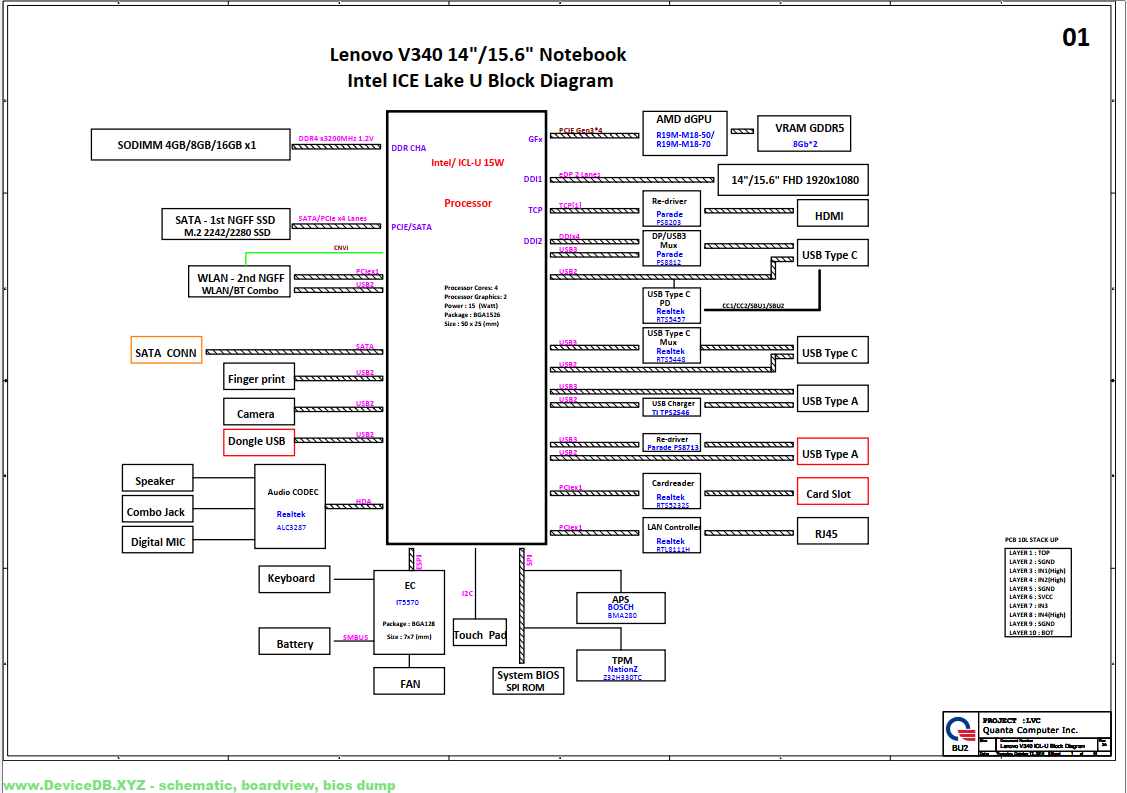Click the "I2C" label above Touch Pad
1127x793 pixels.
(x=467, y=594)
